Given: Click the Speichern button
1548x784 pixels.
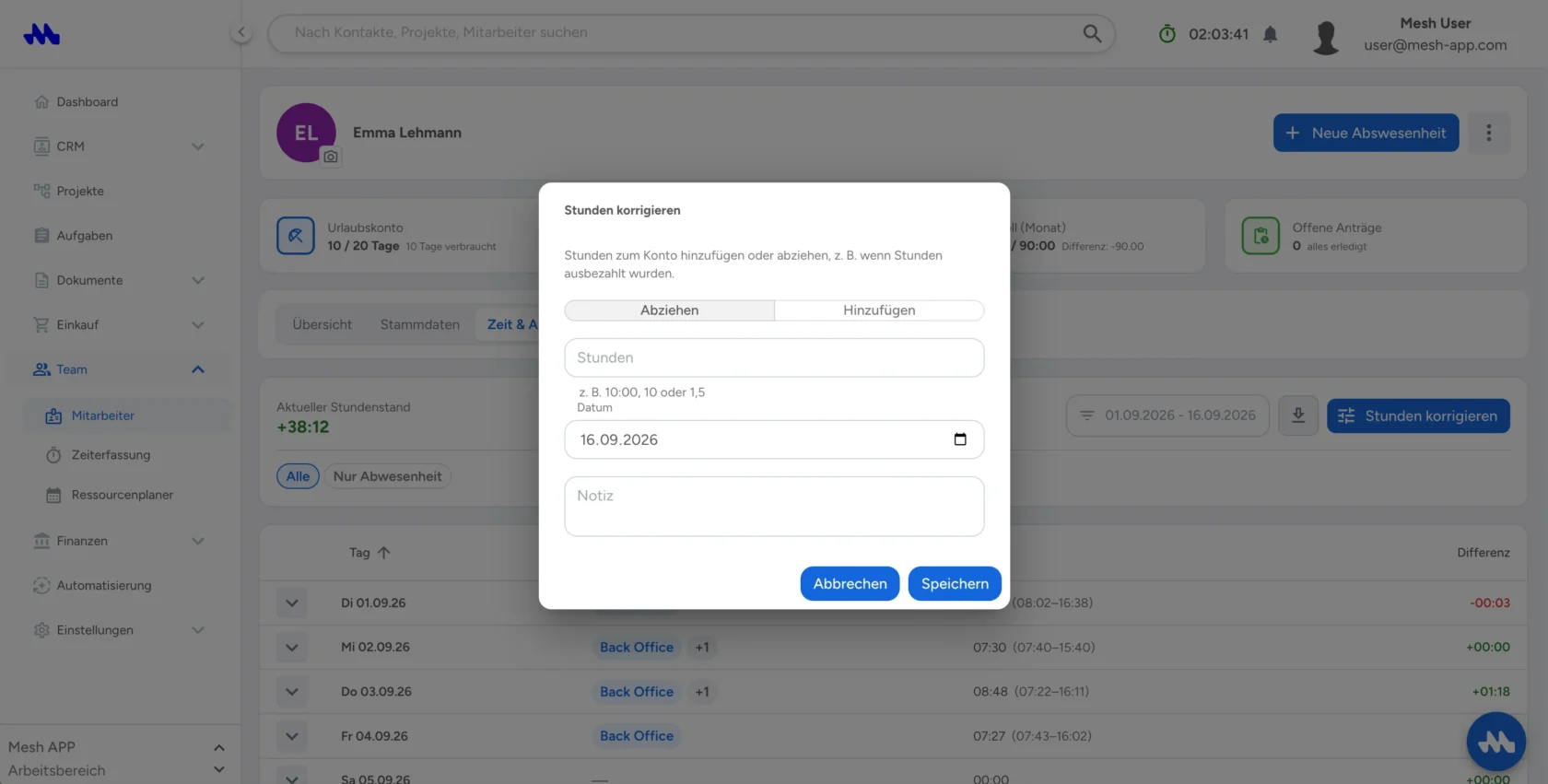Looking at the screenshot, I should [x=955, y=583].
